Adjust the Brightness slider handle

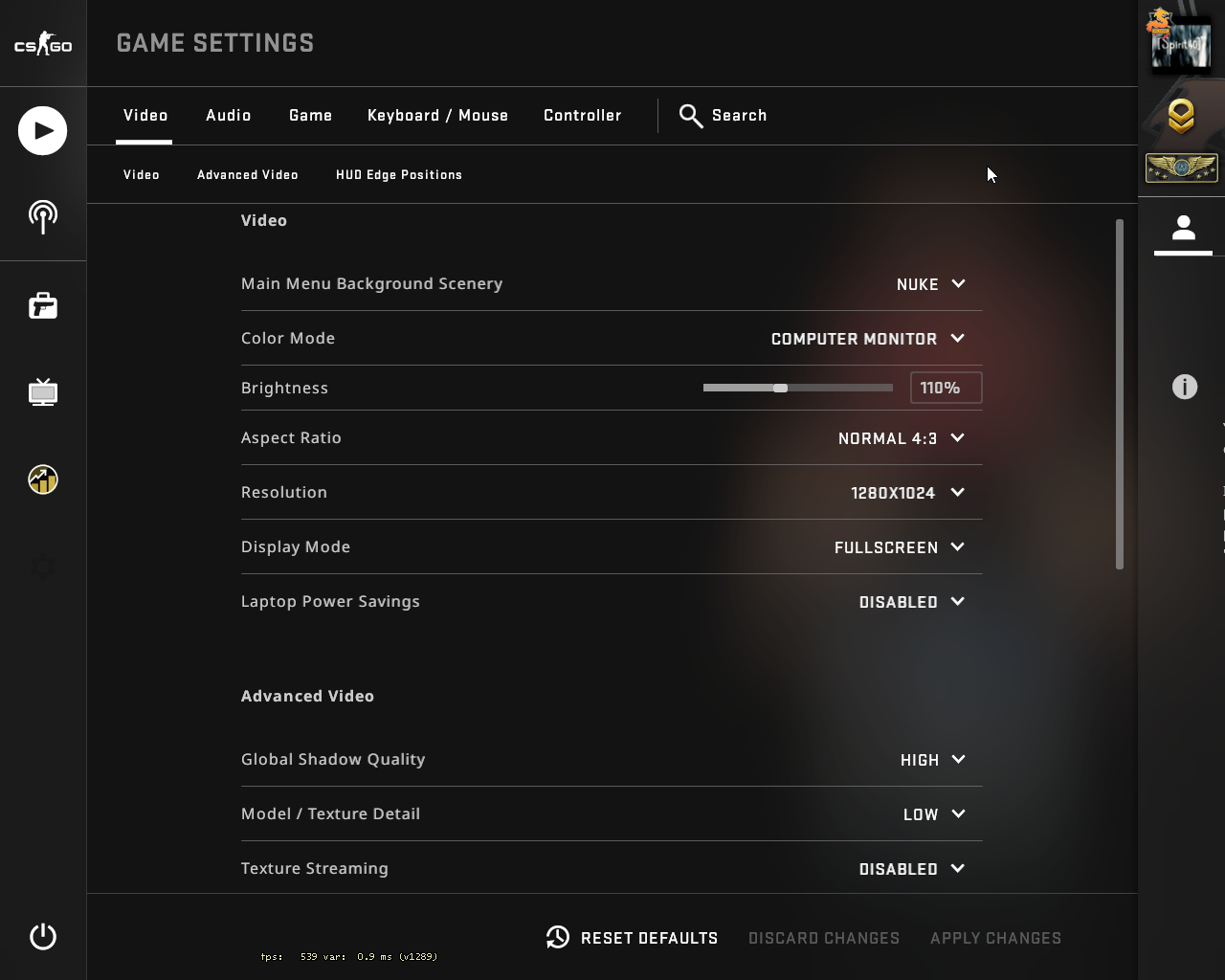[781, 388]
